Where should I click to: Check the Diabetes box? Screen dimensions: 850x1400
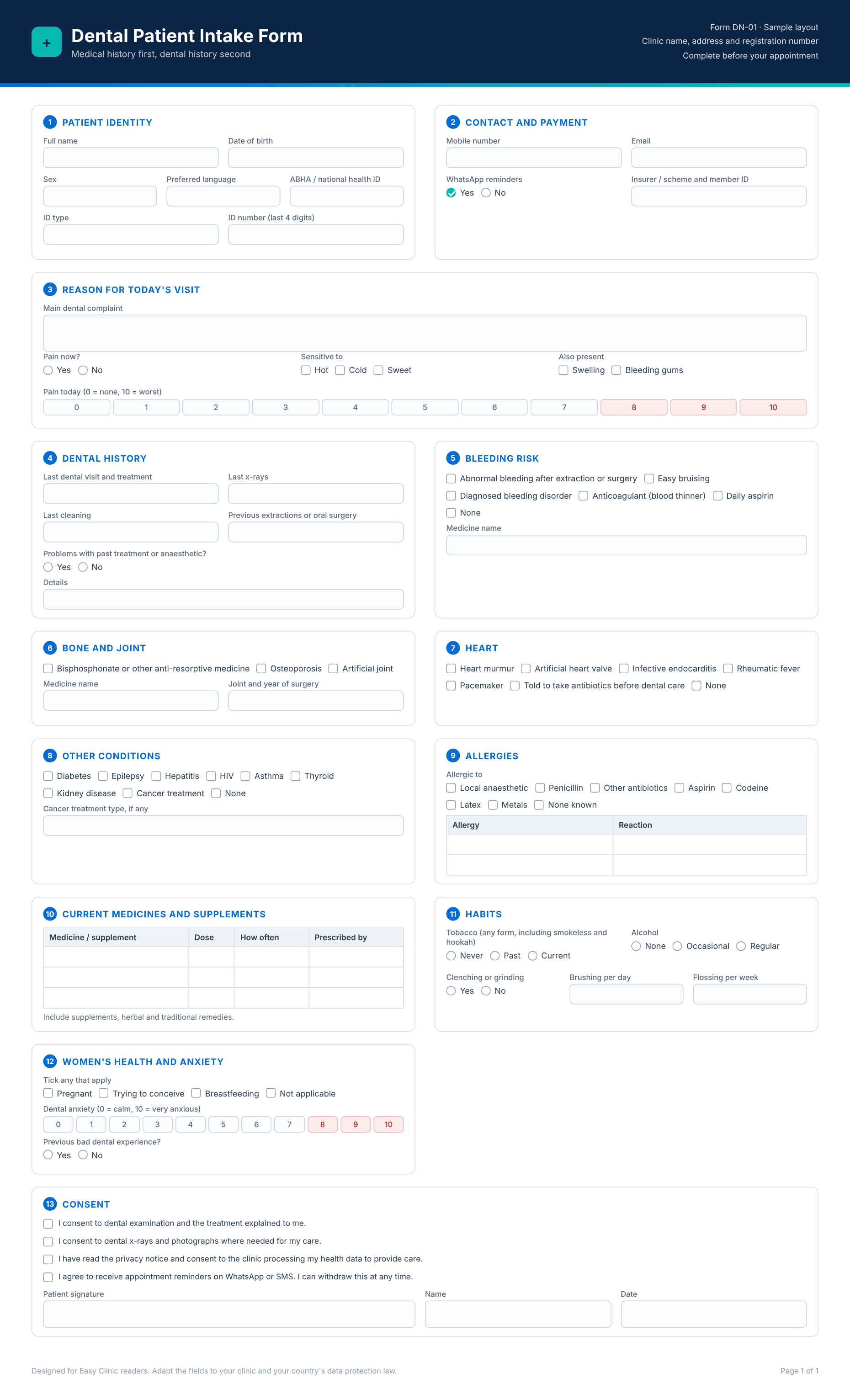click(48, 776)
